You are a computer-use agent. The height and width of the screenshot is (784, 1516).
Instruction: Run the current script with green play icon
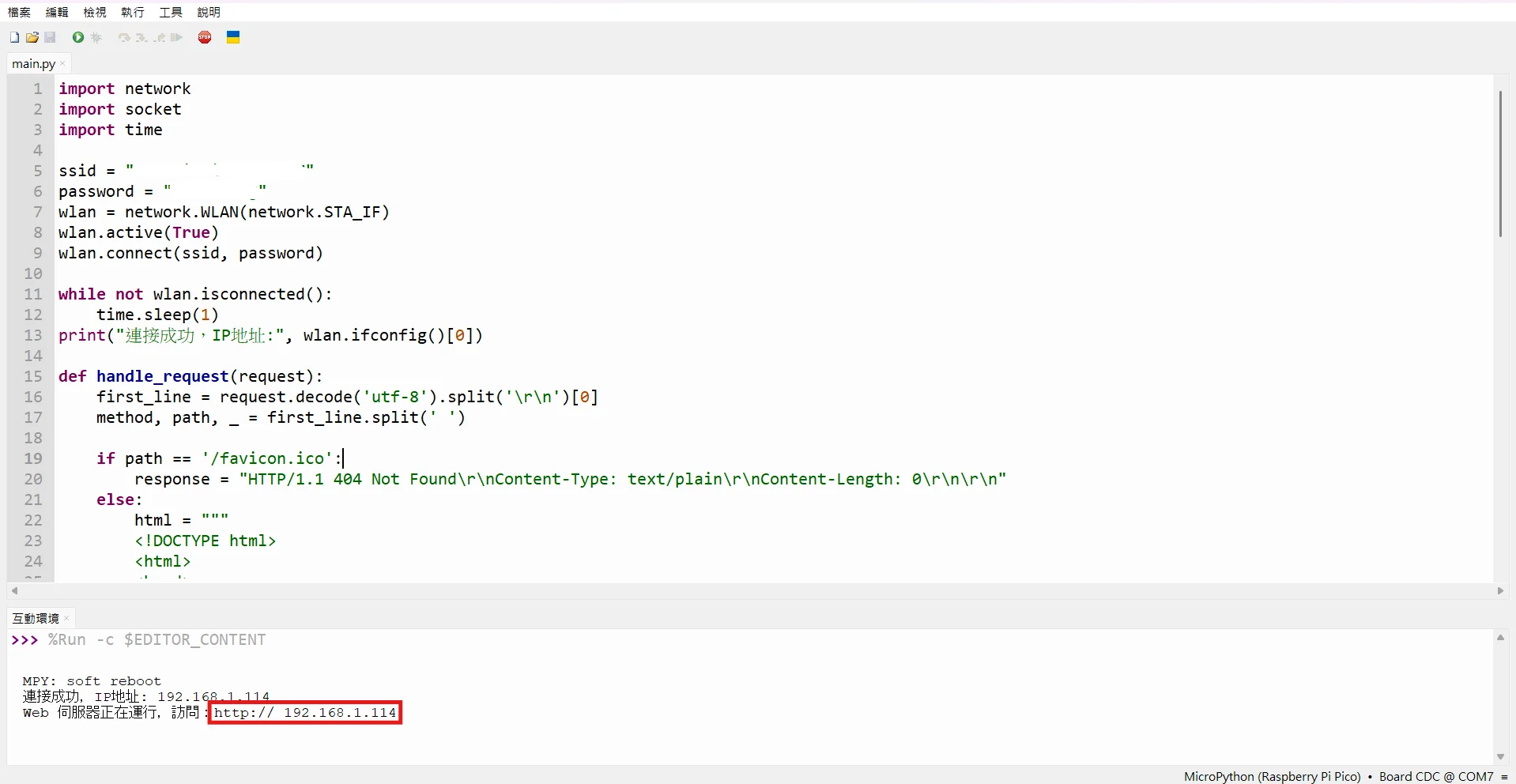pyautogui.click(x=78, y=37)
